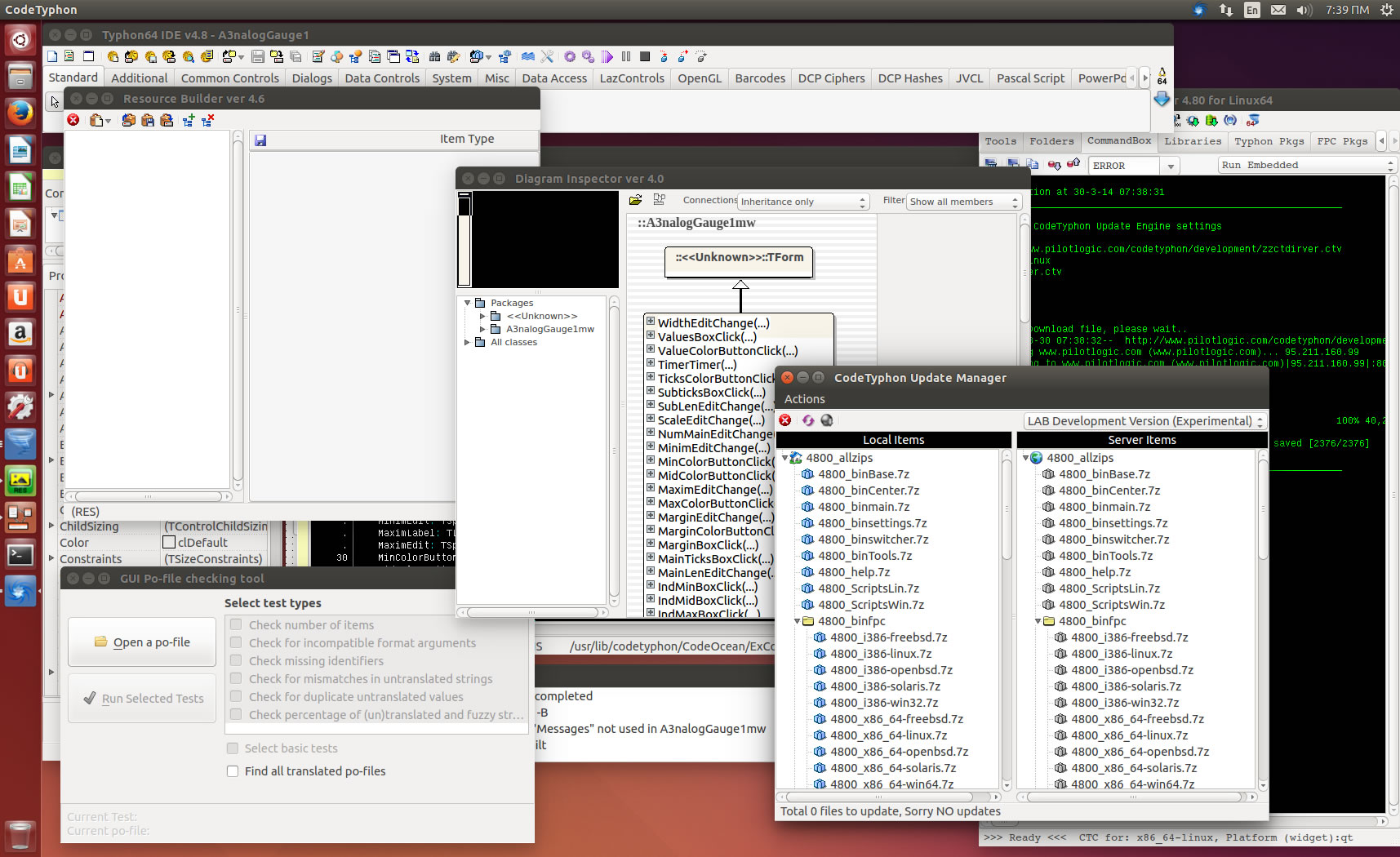Image resolution: width=1400 pixels, height=857 pixels.
Task: Enable the 'Check missing identifiers' checkbox
Action: click(x=236, y=660)
